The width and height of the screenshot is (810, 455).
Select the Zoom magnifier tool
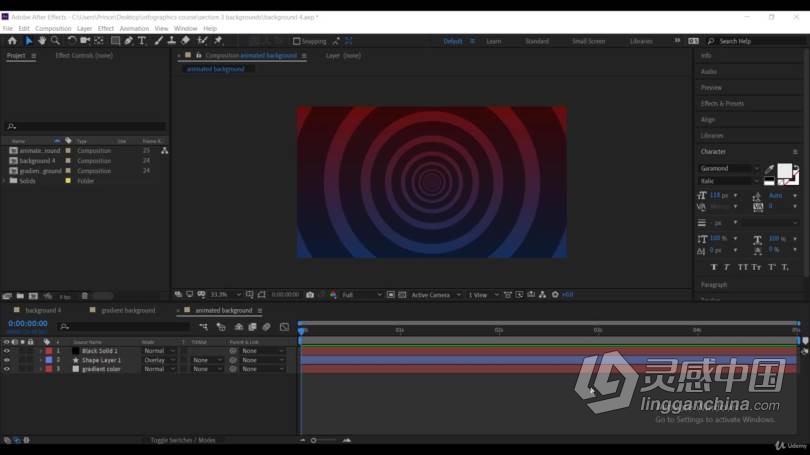point(55,41)
